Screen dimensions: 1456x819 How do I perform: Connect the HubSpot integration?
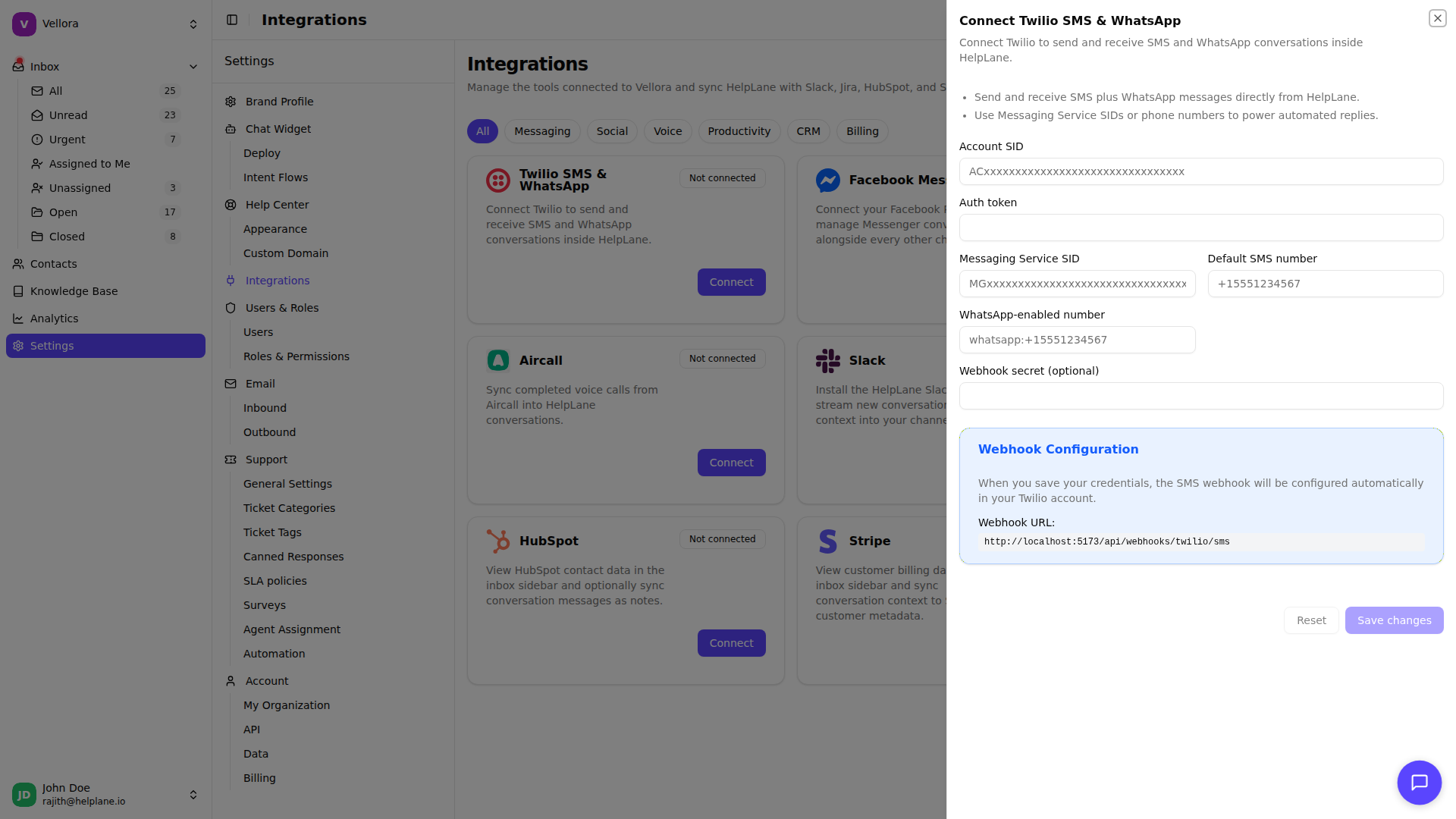pyautogui.click(x=731, y=643)
